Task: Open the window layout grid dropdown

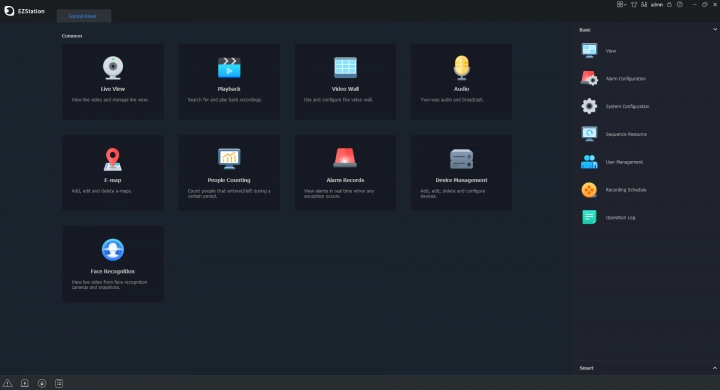Action: [x=621, y=5]
